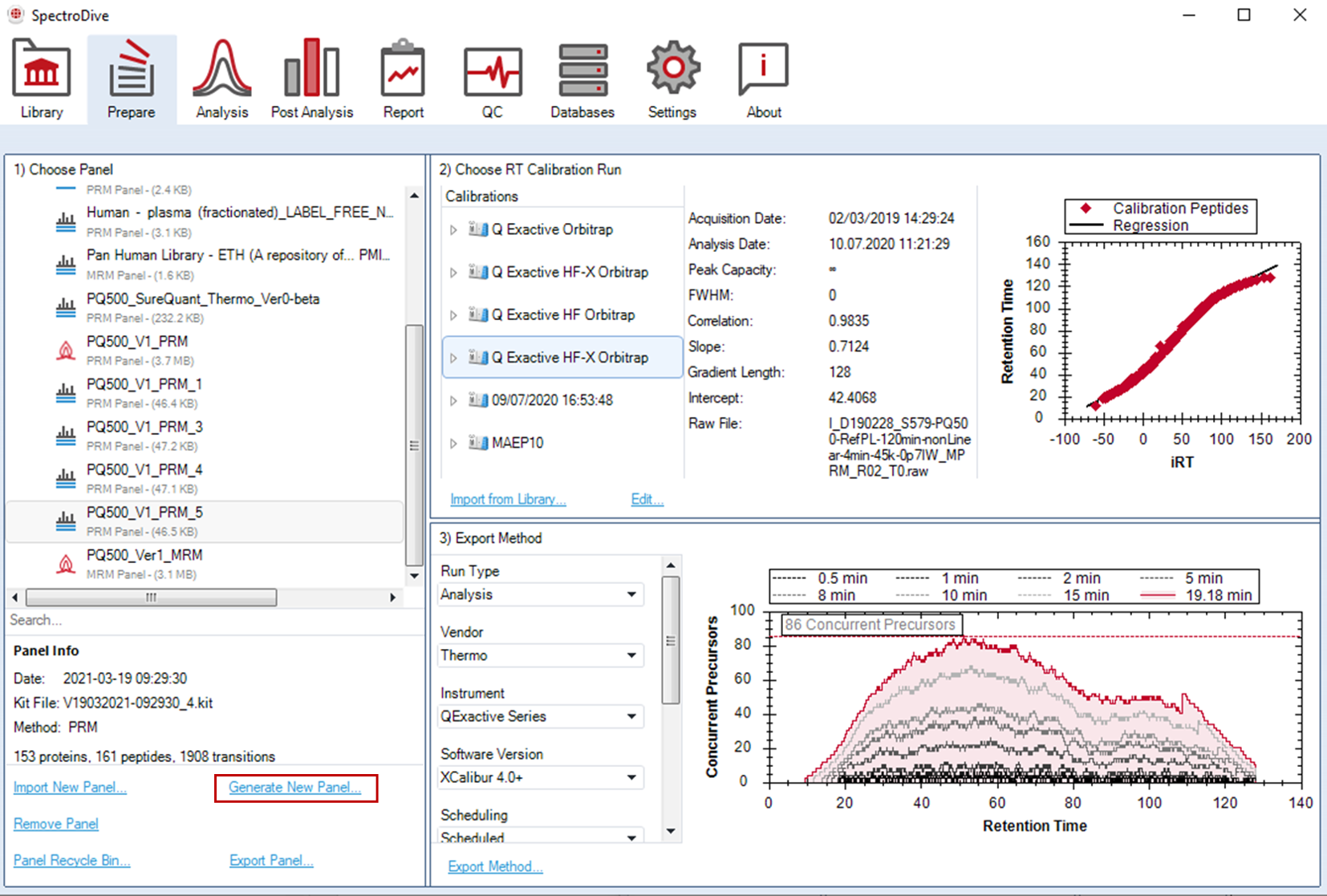1327x896 pixels.
Task: Click the Edit calibration link
Action: click(647, 499)
